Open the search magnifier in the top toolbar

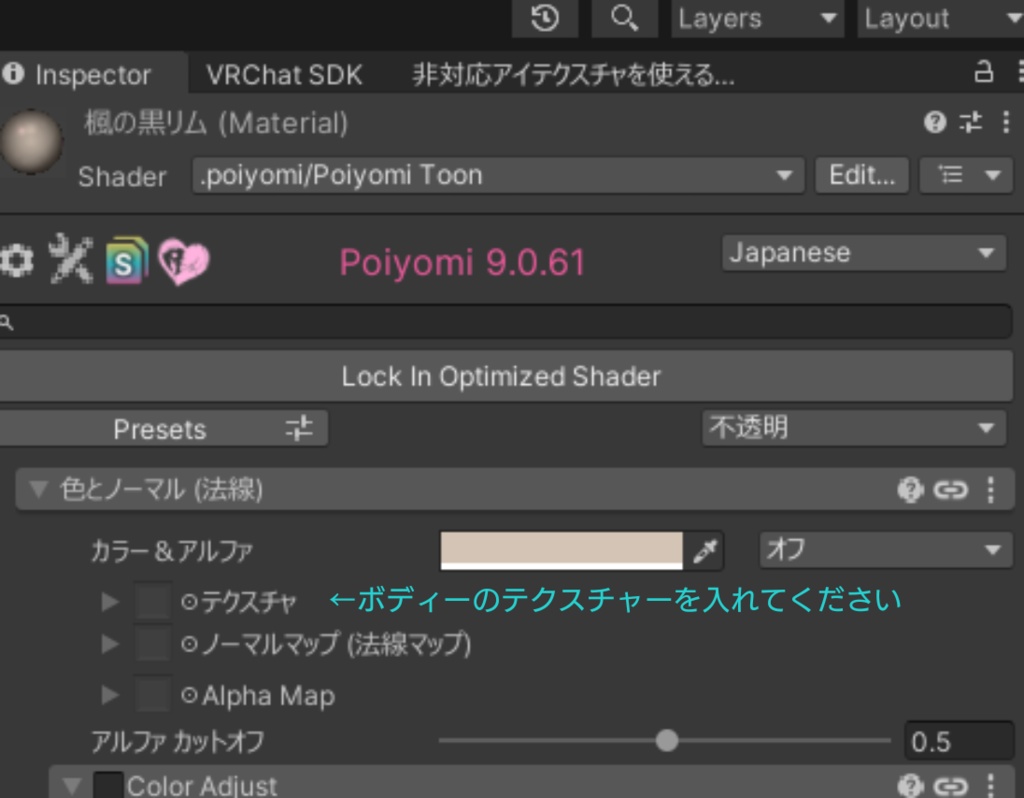[624, 18]
